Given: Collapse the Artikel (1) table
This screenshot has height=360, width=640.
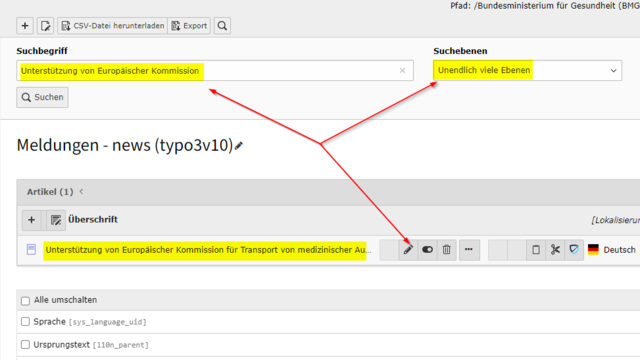Looking at the screenshot, I should [x=81, y=191].
